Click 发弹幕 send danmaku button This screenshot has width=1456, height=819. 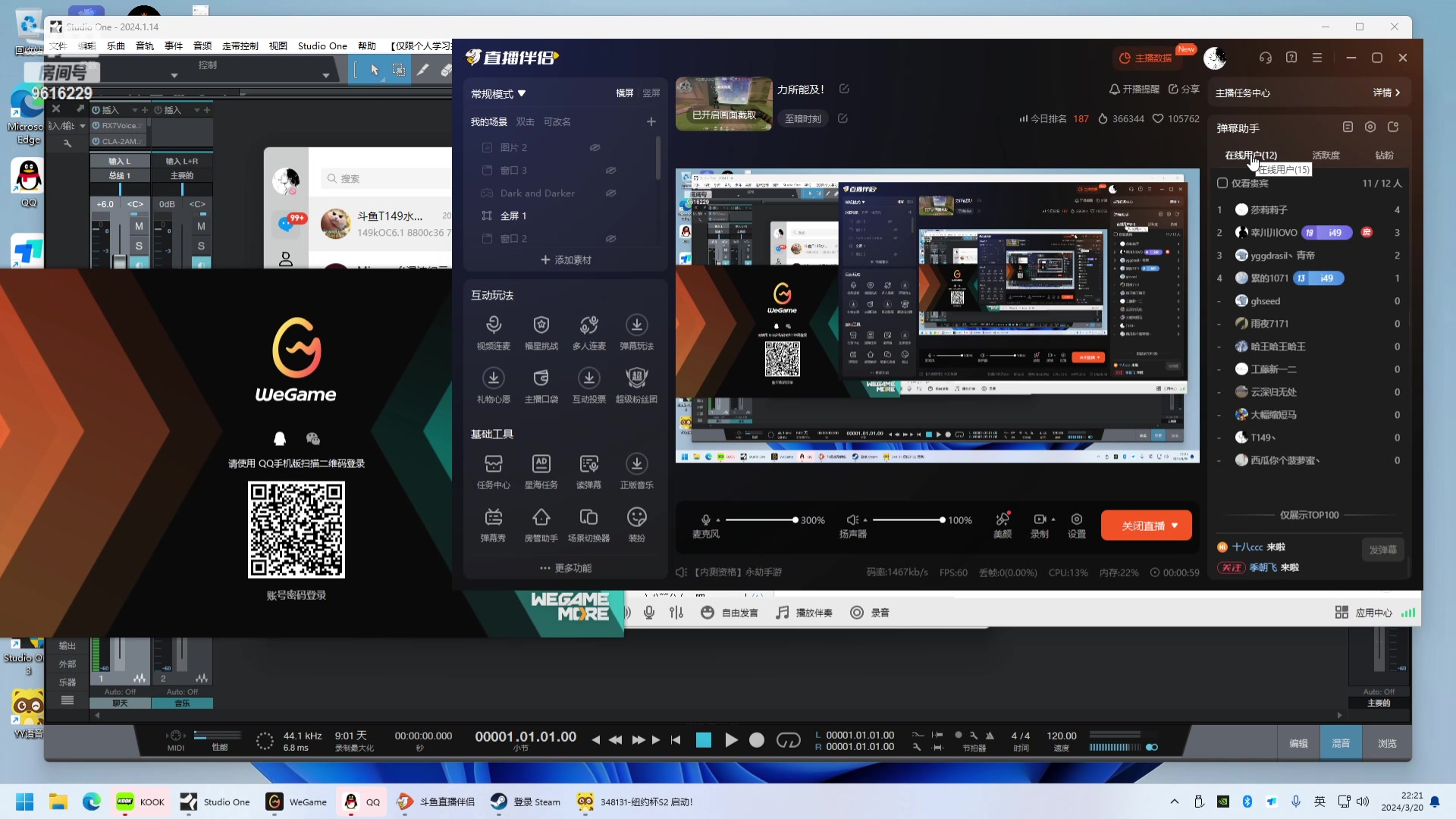pos(1383,550)
